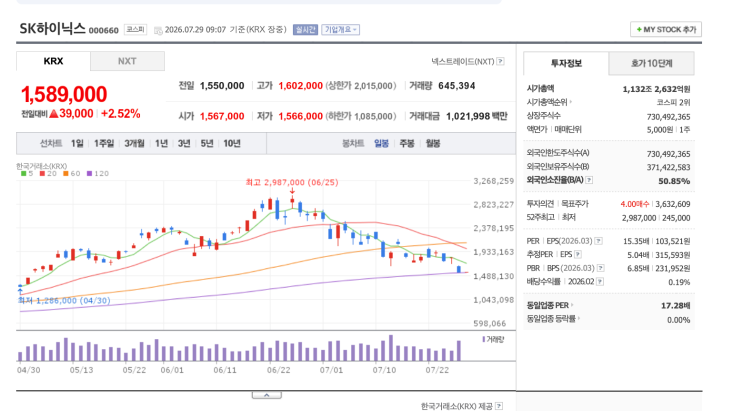Viewport: 743px width, 411px height.
Task: Click the +2.52% change value
Action: 120,114
